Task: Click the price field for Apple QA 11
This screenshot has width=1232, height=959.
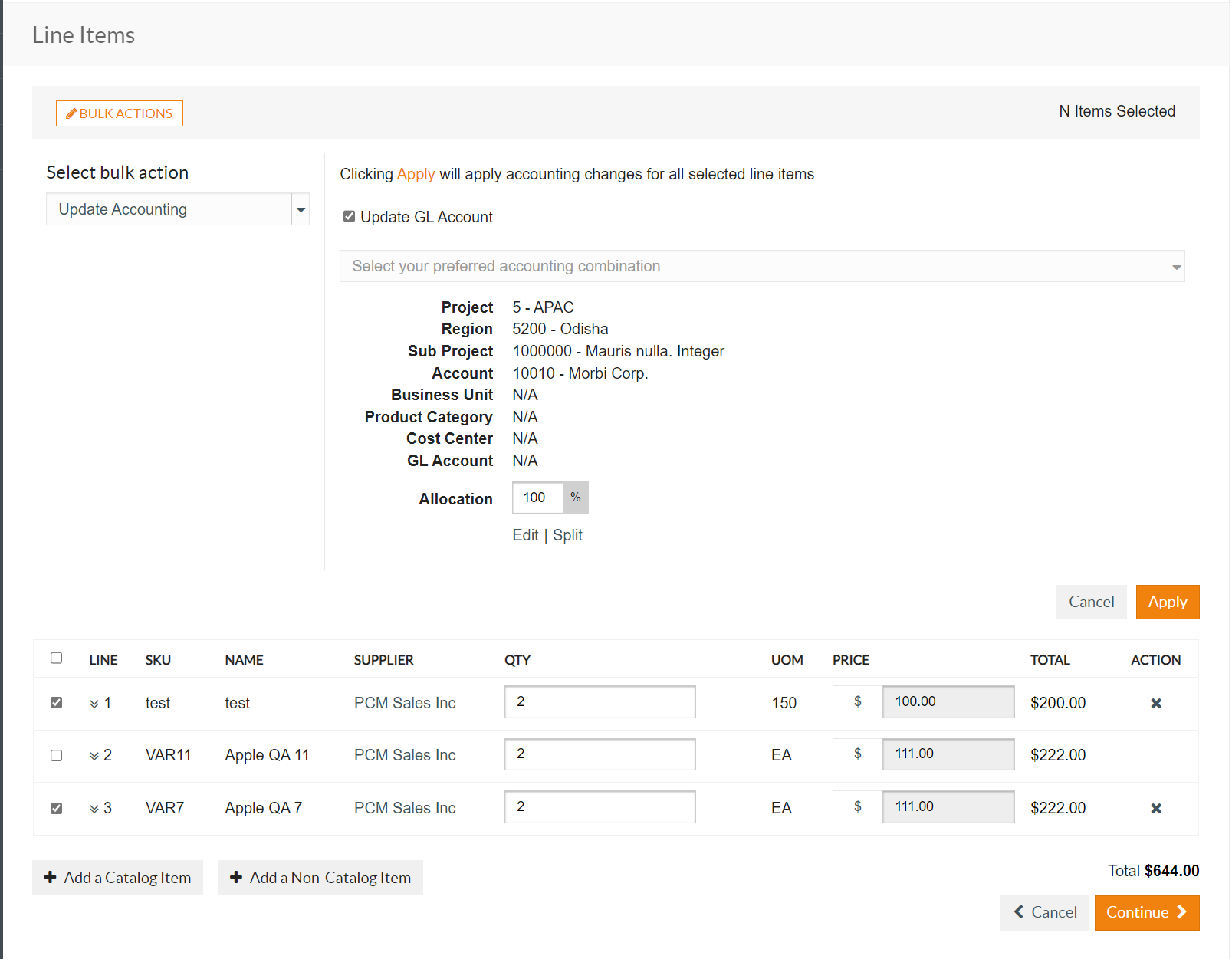Action: point(948,754)
